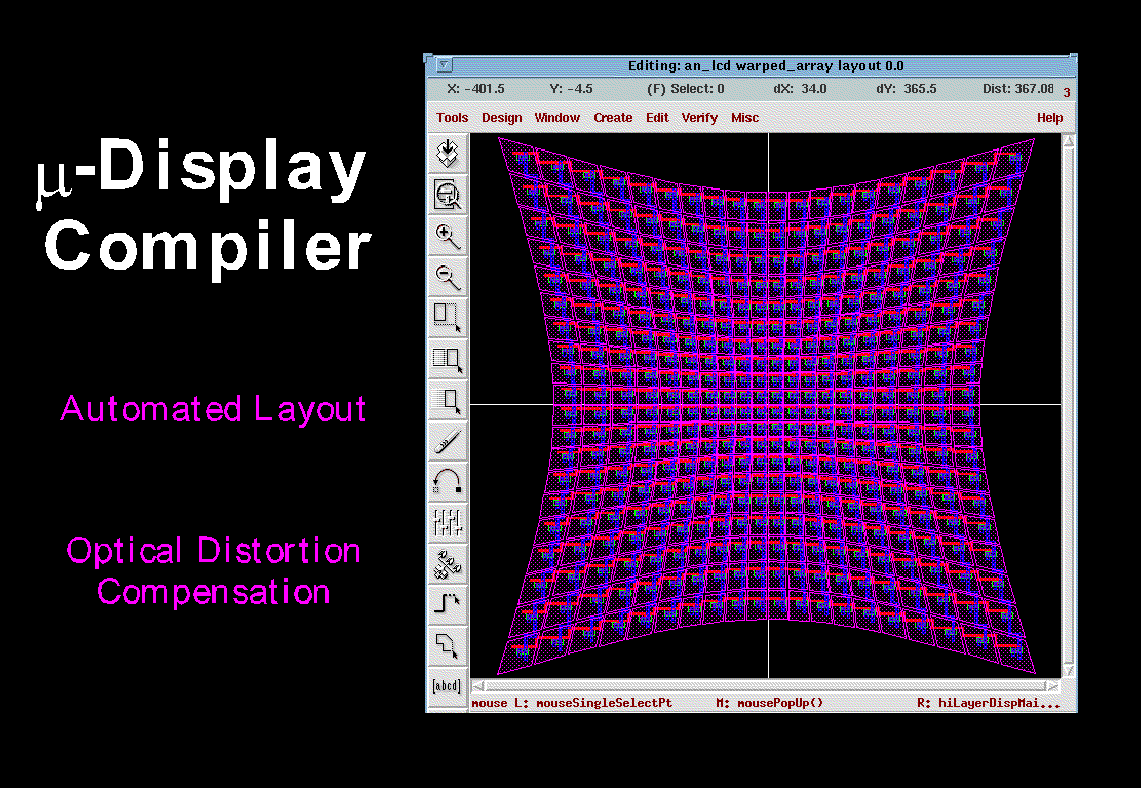This screenshot has height=788, width=1141.
Task: Click the Fit view magnifier icon
Action: (x=447, y=194)
